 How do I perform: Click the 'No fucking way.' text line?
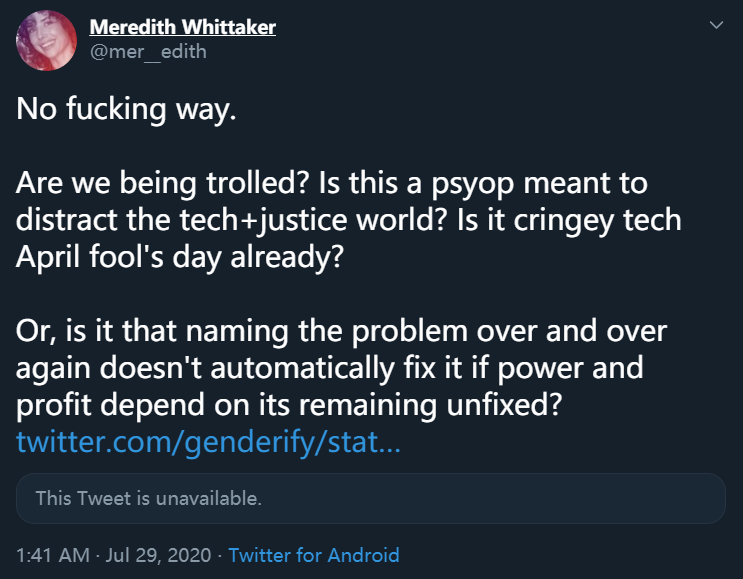pyautogui.click(x=126, y=110)
